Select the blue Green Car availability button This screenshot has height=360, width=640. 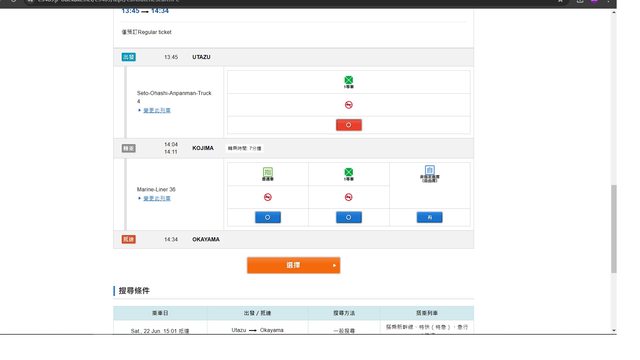[x=268, y=217]
